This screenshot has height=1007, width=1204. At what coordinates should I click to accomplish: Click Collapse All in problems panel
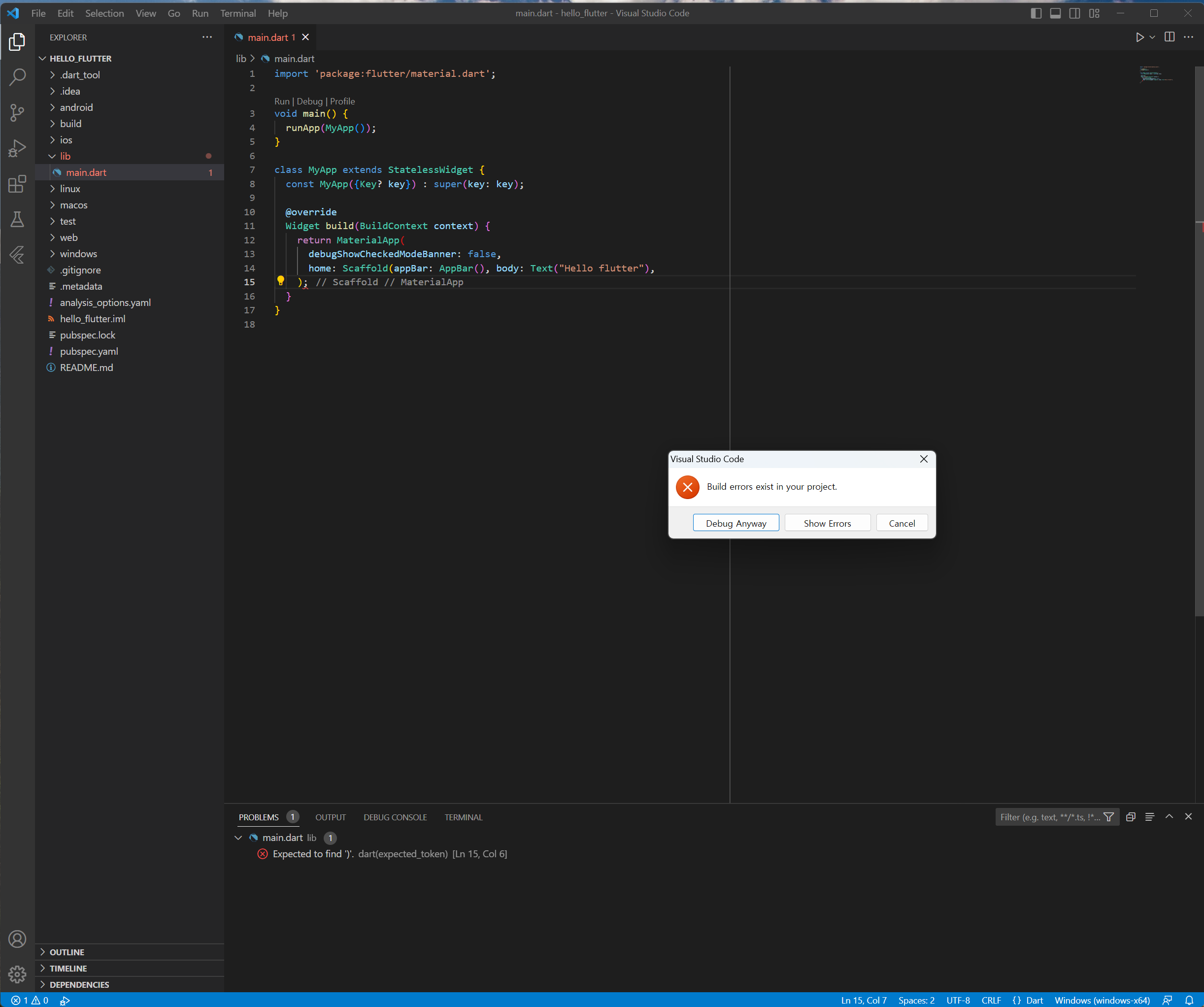pos(1131,817)
